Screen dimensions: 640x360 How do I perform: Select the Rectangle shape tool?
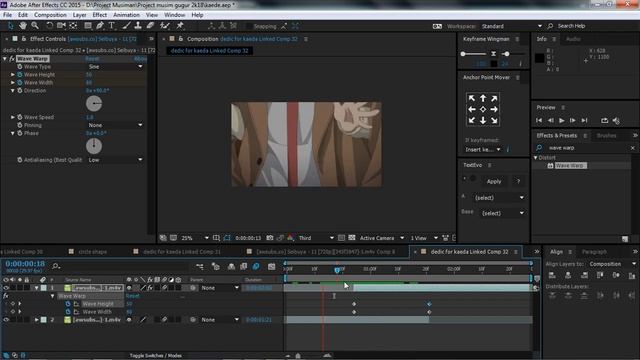(x=88, y=26)
